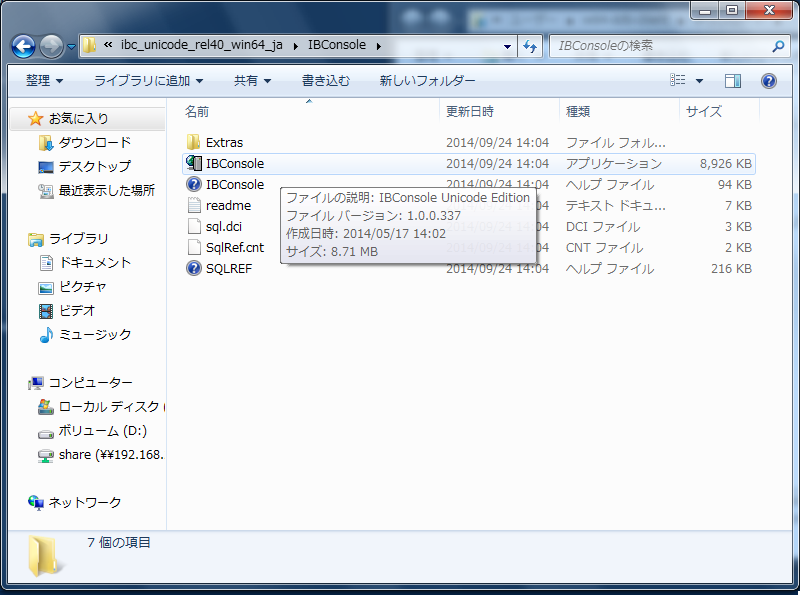Open the ビデオ library

(77, 310)
